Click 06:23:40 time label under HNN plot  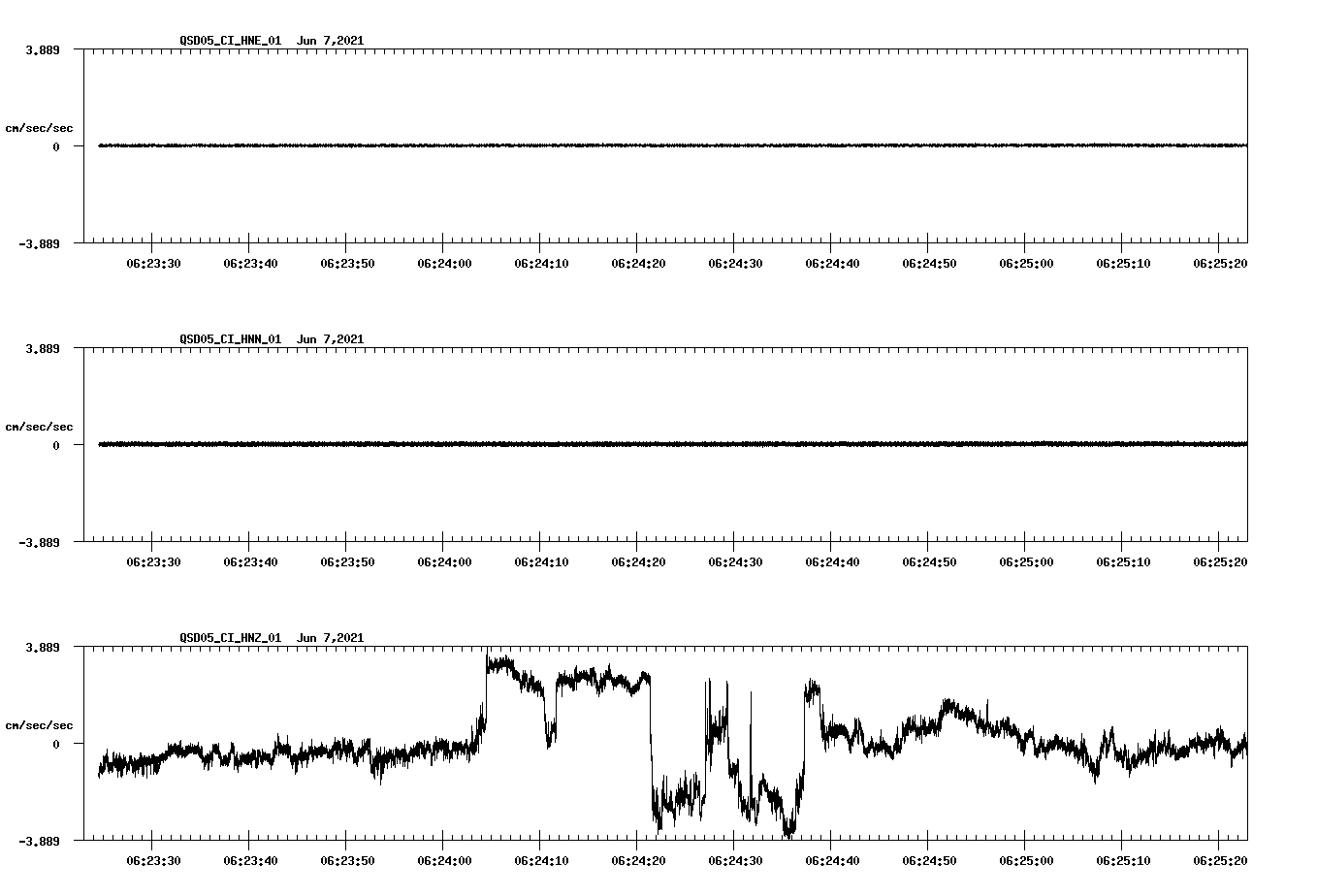[x=250, y=562]
